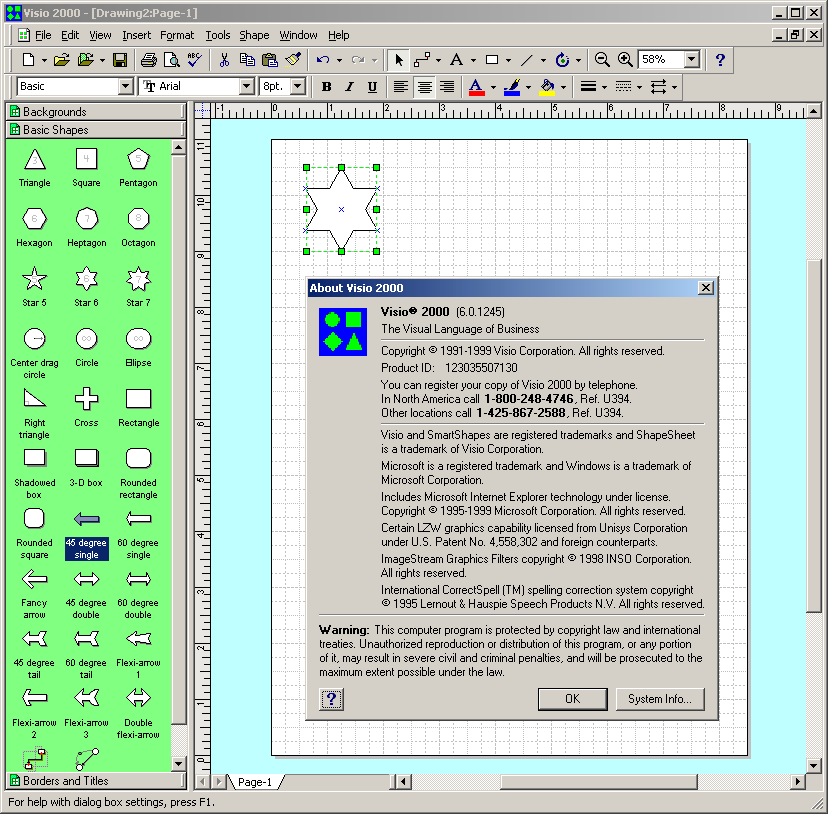Toggle Bold text formatting

(x=326, y=87)
